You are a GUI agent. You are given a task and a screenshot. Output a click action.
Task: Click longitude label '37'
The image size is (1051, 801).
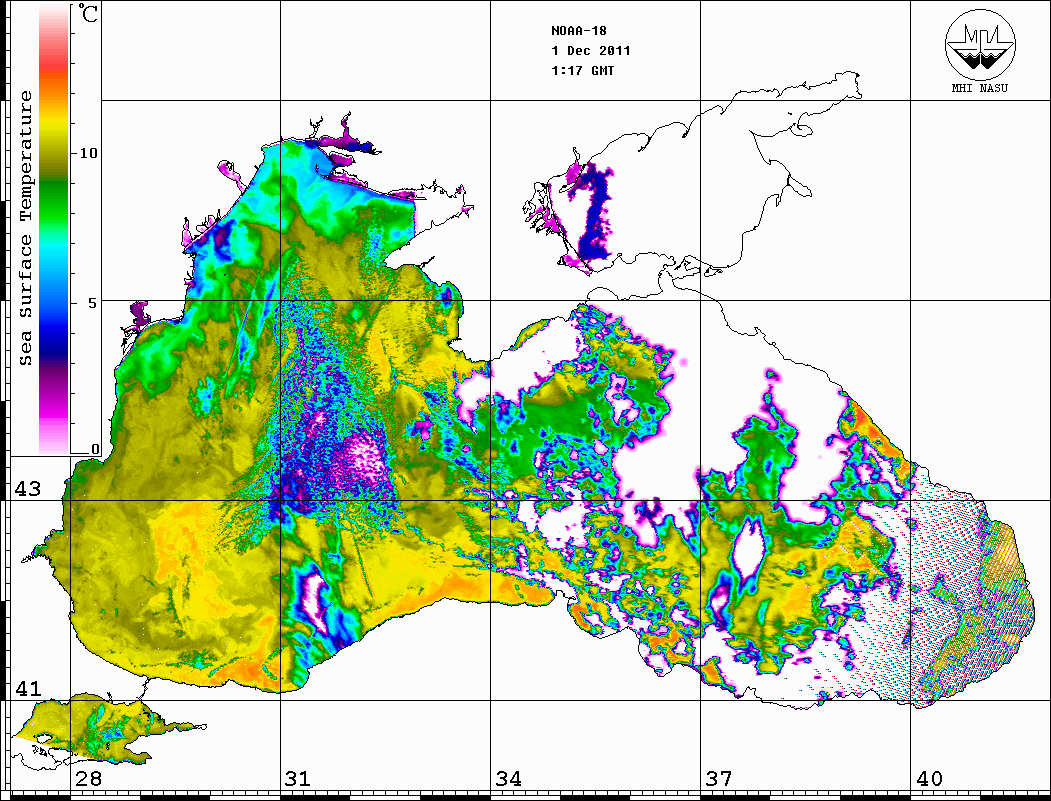pos(719,779)
